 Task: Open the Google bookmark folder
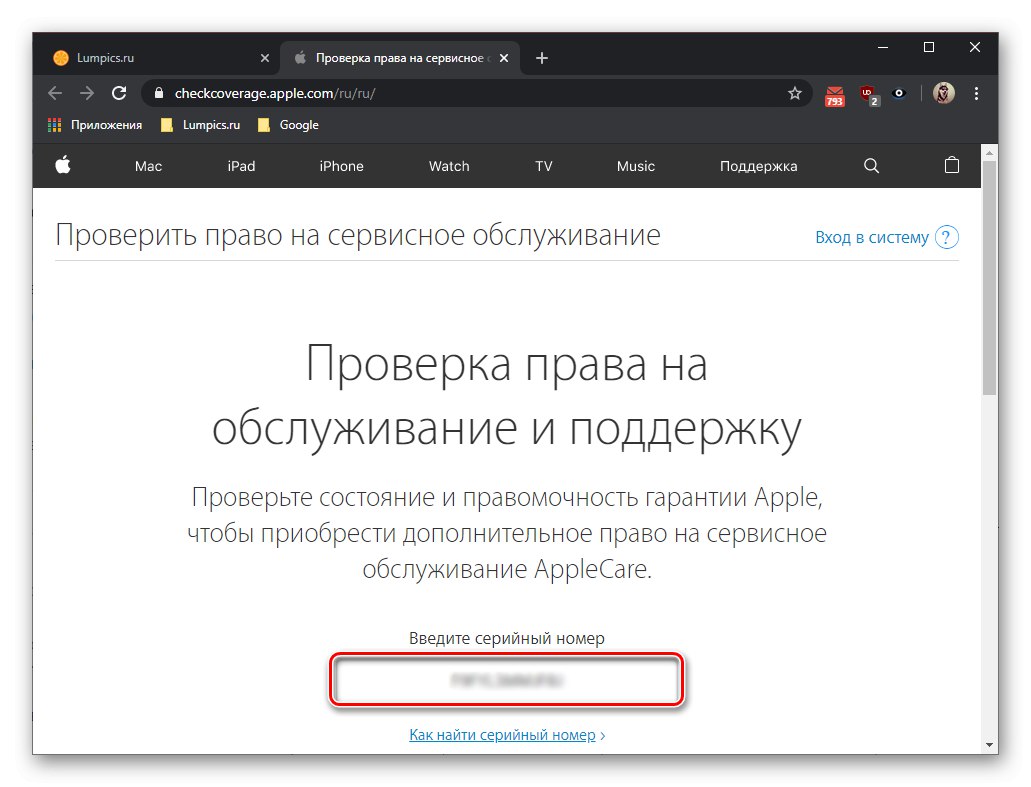(x=288, y=125)
